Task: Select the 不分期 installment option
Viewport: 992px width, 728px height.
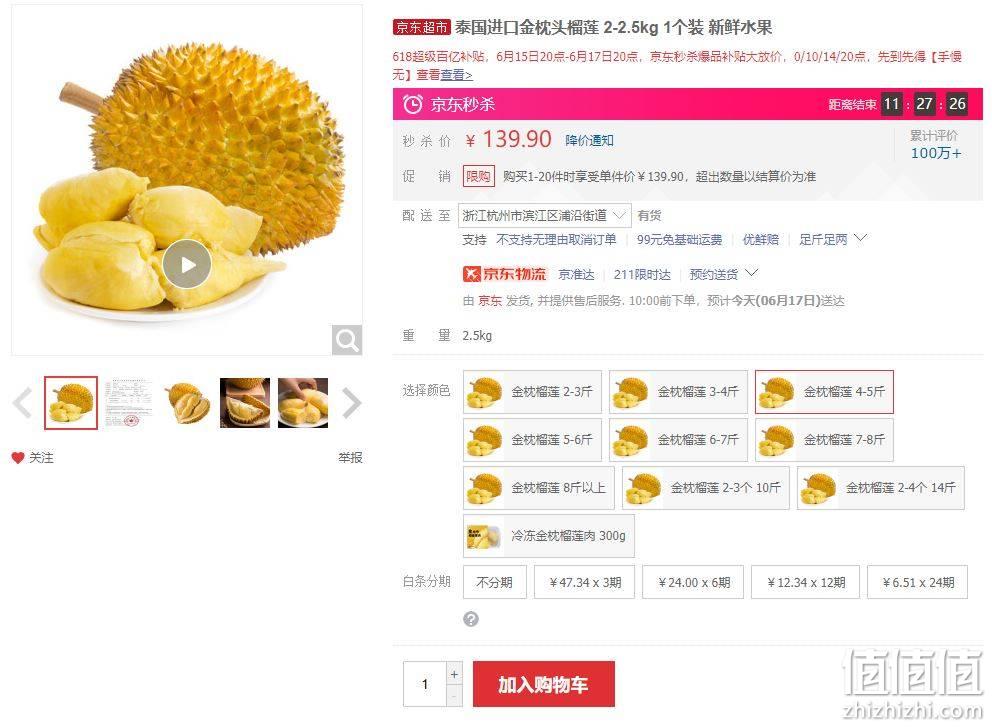Action: [495, 582]
